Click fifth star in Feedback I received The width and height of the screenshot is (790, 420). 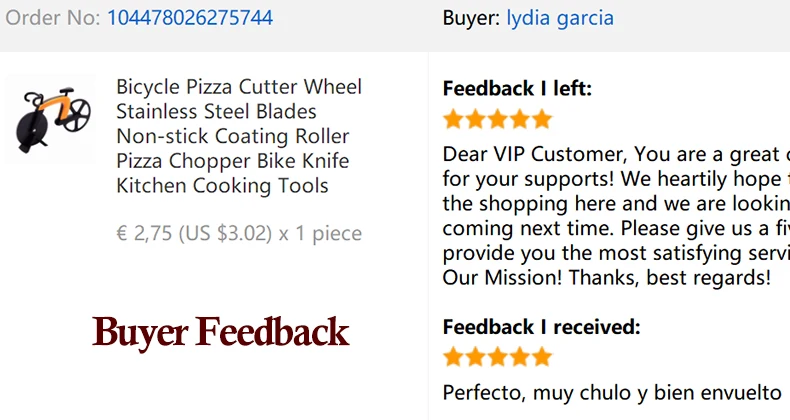(542, 357)
